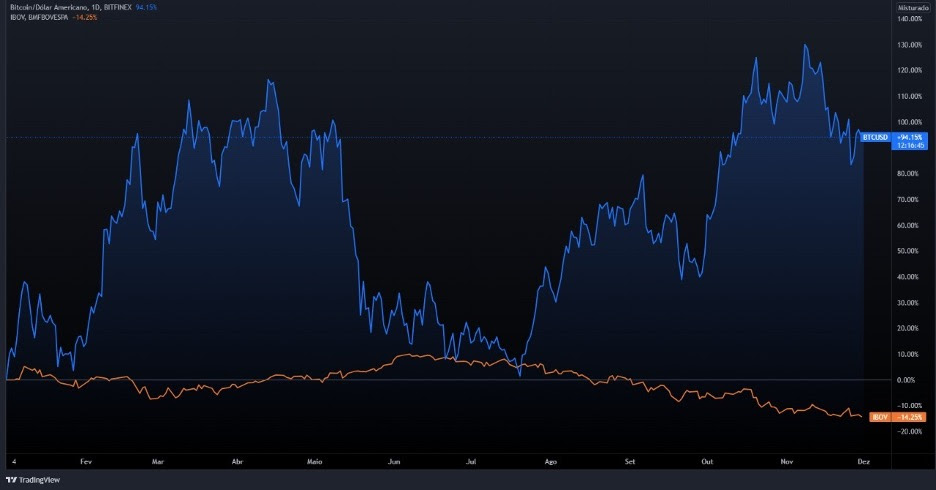Click the 80.00% level on price axis
The image size is (936, 490).
click(x=909, y=174)
